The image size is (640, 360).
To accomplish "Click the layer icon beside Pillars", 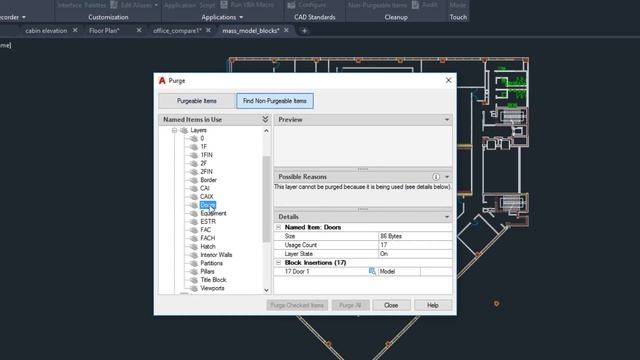I will (194, 271).
